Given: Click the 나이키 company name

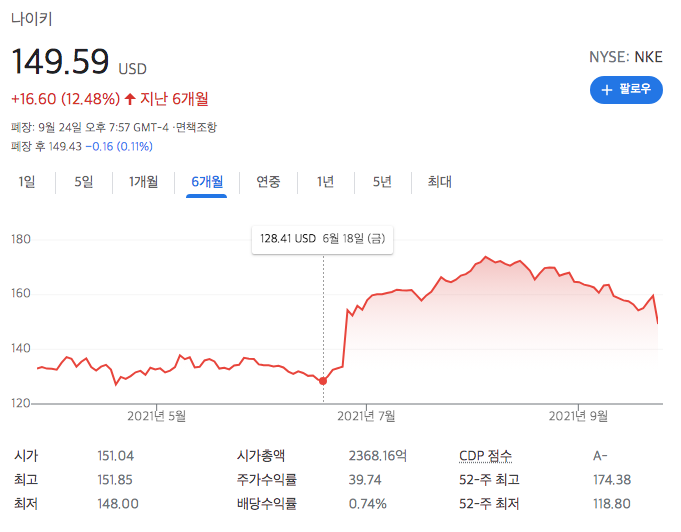Looking at the screenshot, I should pos(32,19).
